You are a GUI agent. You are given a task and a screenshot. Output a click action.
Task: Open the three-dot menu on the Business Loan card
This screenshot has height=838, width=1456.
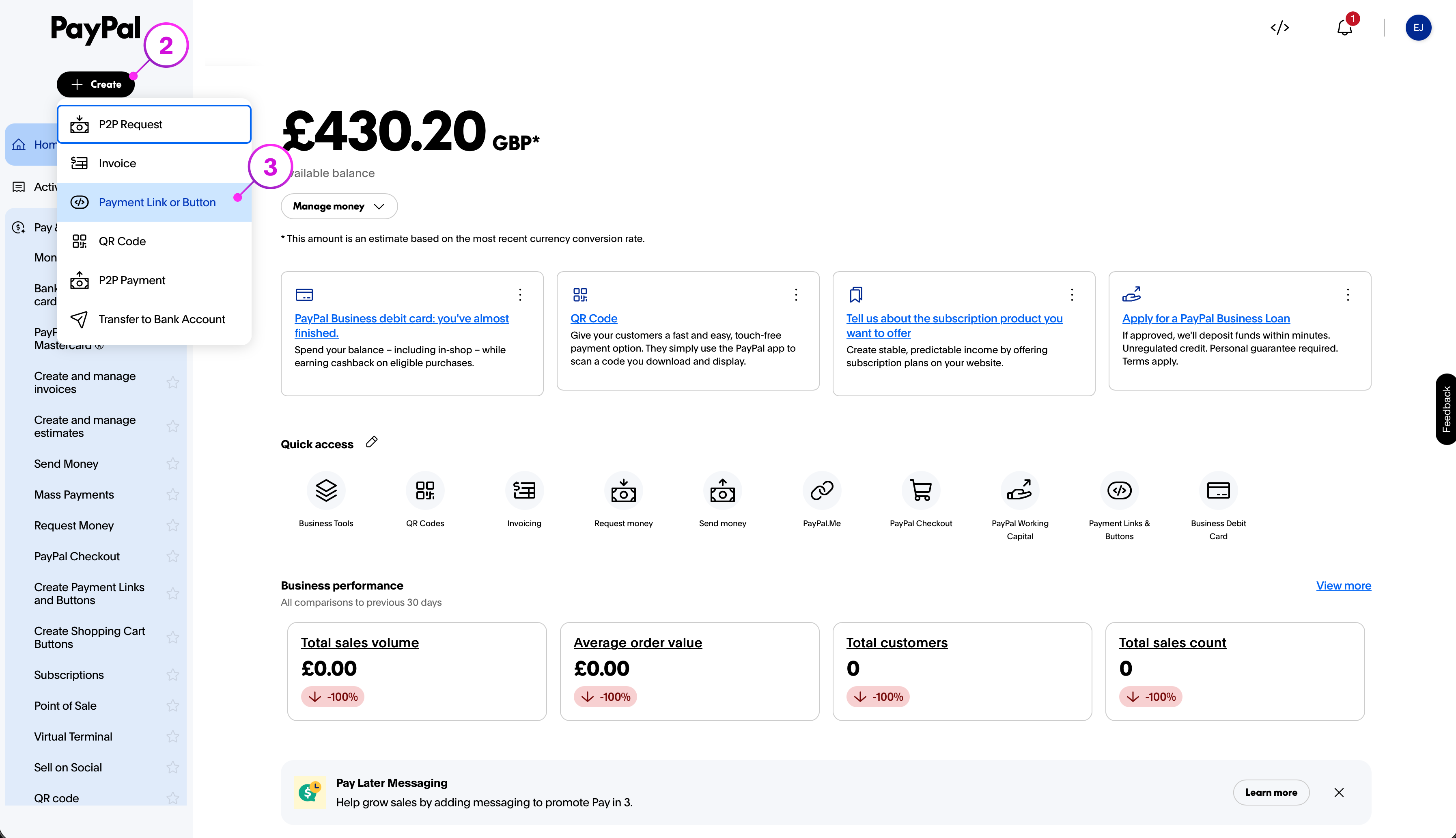(x=1348, y=295)
